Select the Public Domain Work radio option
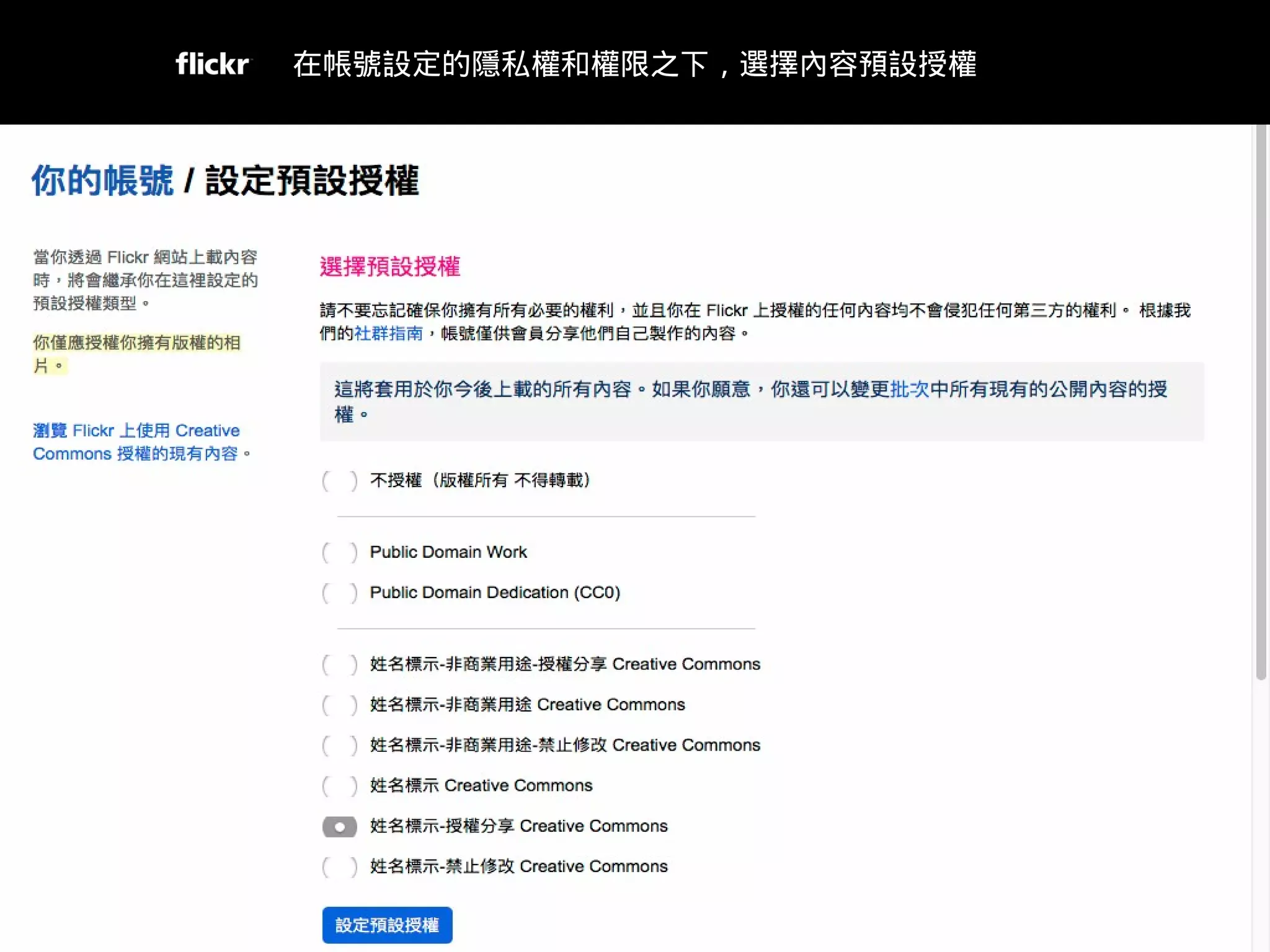 (x=339, y=552)
